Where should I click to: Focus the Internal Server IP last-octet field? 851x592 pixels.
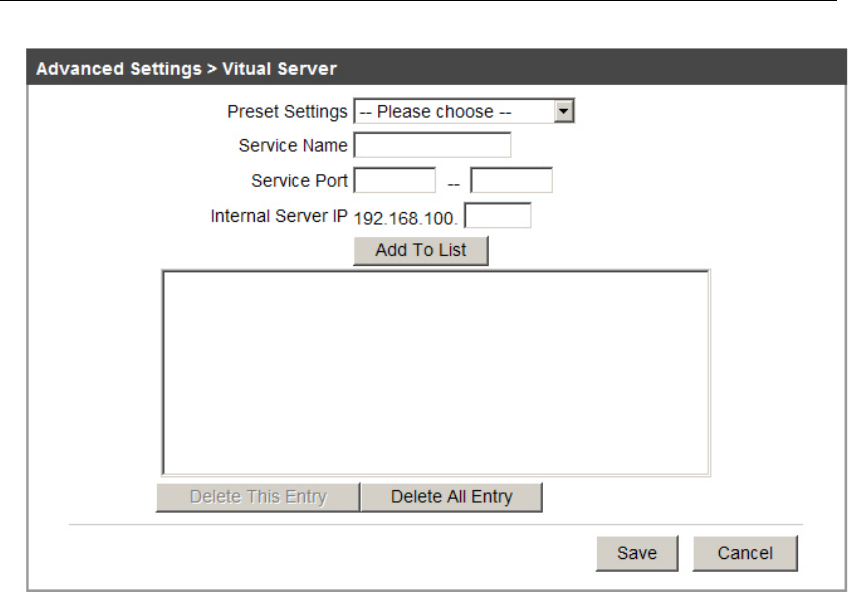[x=499, y=217]
